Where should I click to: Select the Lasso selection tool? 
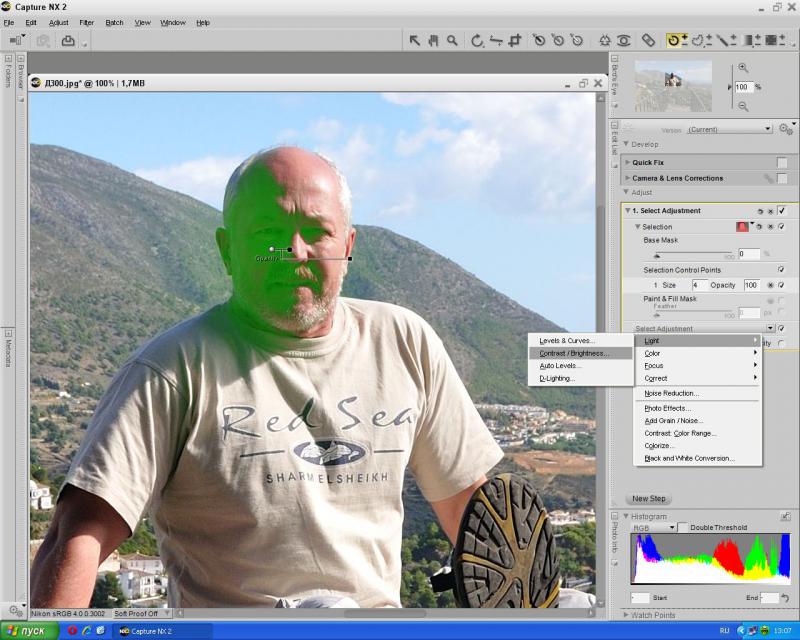(x=702, y=40)
